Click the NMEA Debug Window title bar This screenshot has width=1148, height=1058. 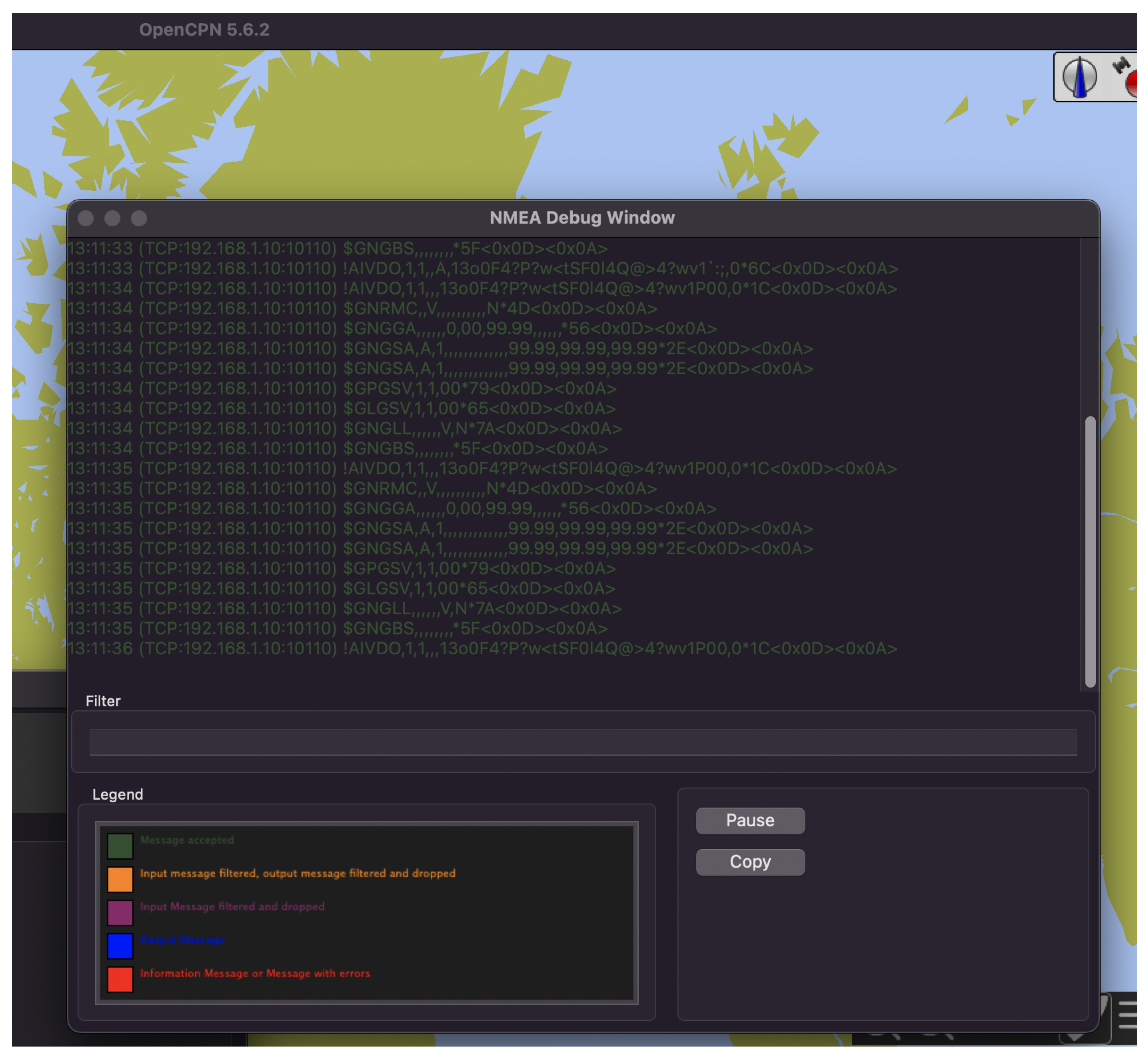[582, 218]
